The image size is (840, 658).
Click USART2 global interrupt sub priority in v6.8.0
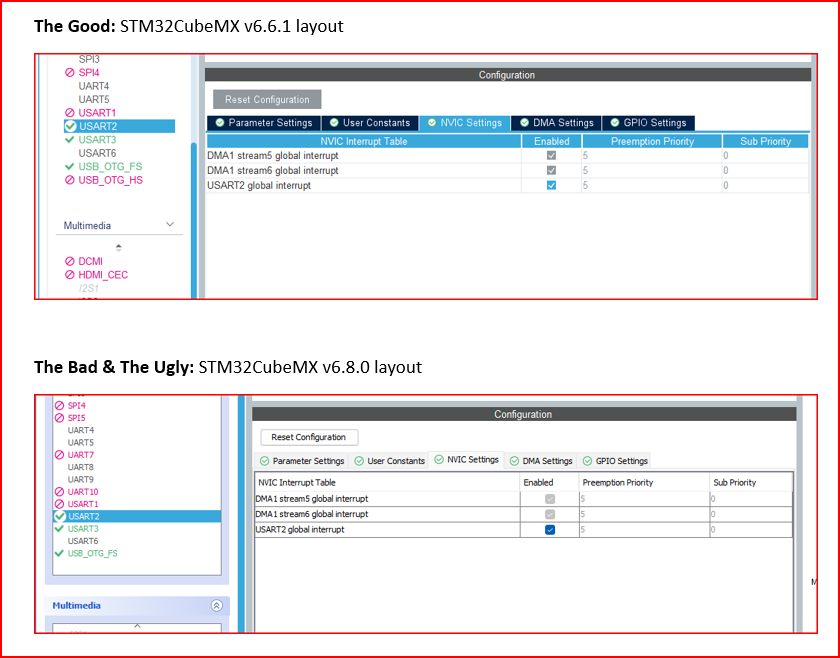[751, 530]
